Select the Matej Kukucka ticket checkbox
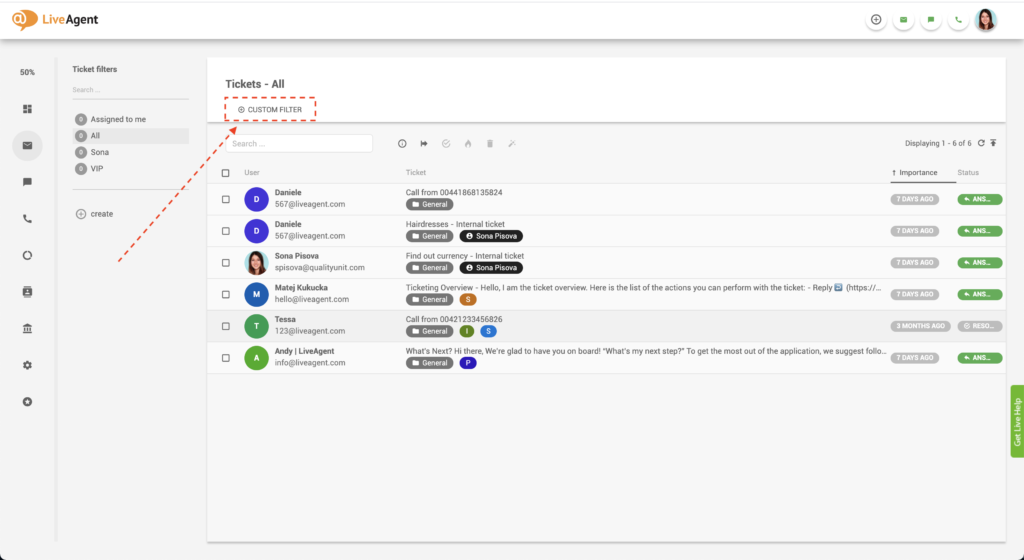The image size is (1024, 560). point(225,294)
